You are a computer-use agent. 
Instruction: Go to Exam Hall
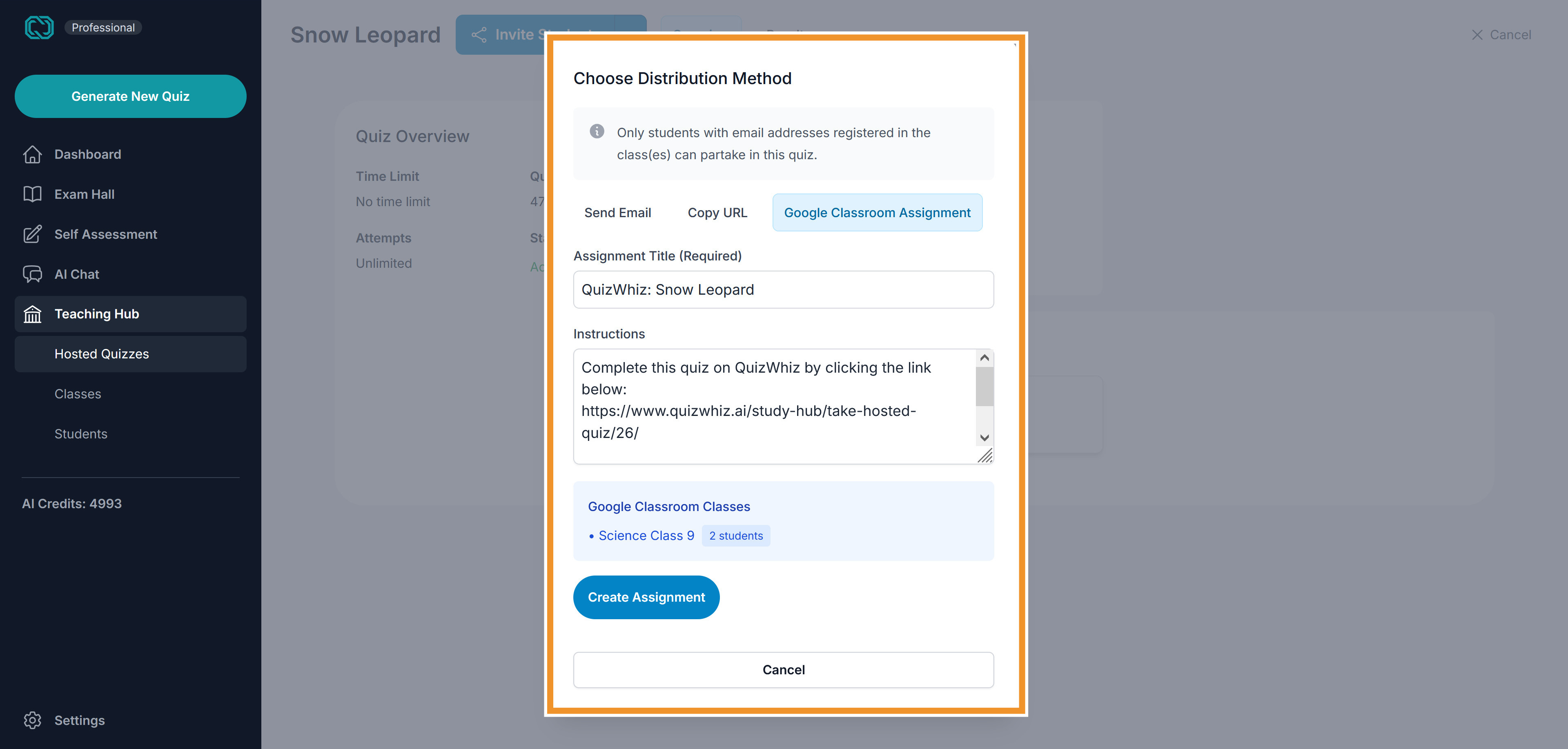tap(130, 194)
